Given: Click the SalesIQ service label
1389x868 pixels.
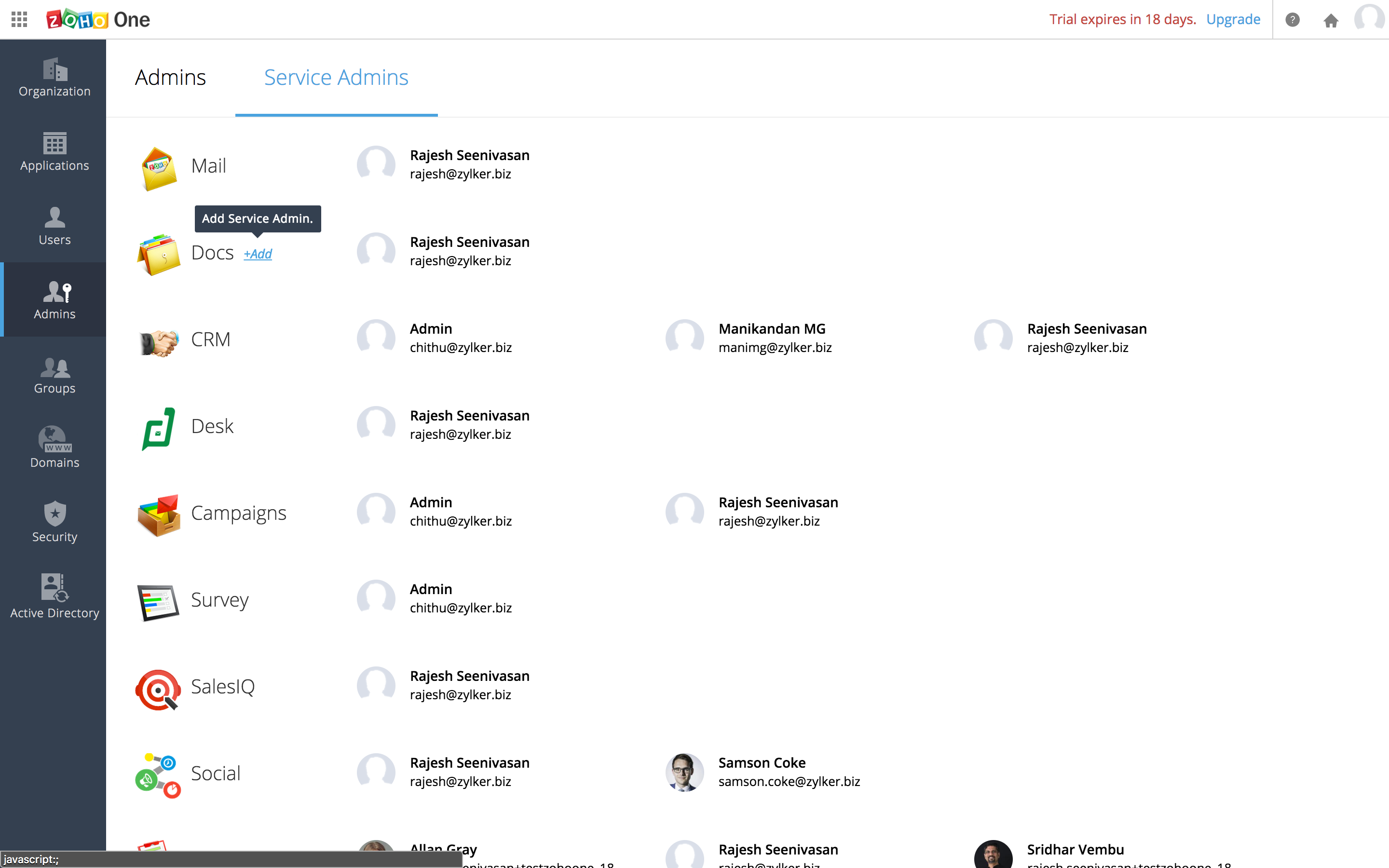Looking at the screenshot, I should pyautogui.click(x=223, y=686).
